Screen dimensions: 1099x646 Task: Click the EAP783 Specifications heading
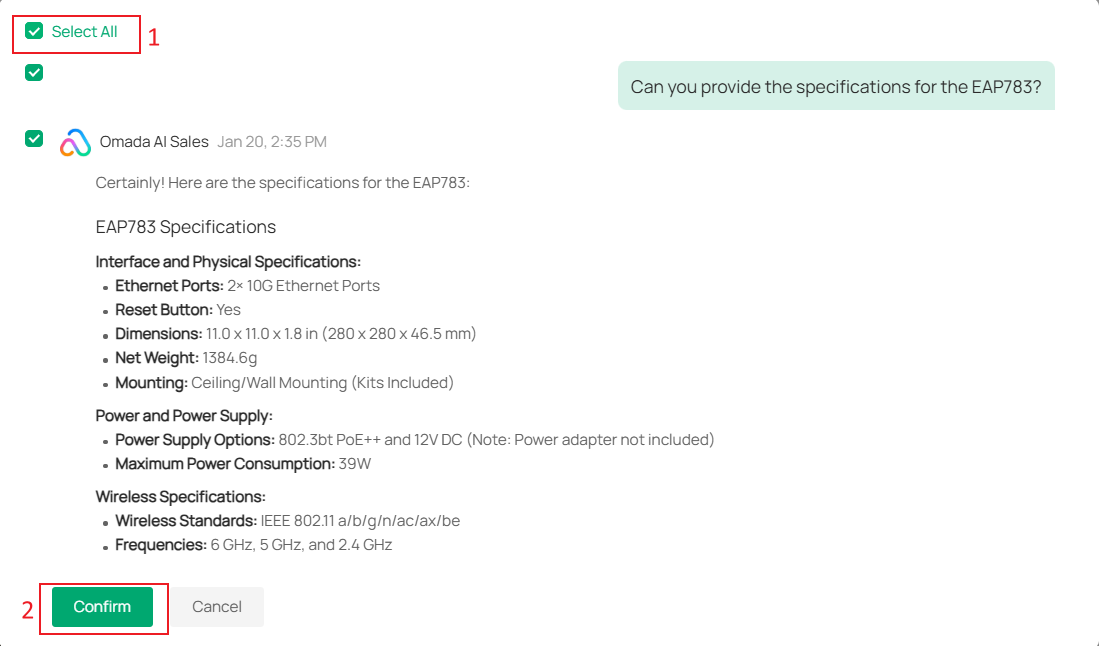point(184,227)
